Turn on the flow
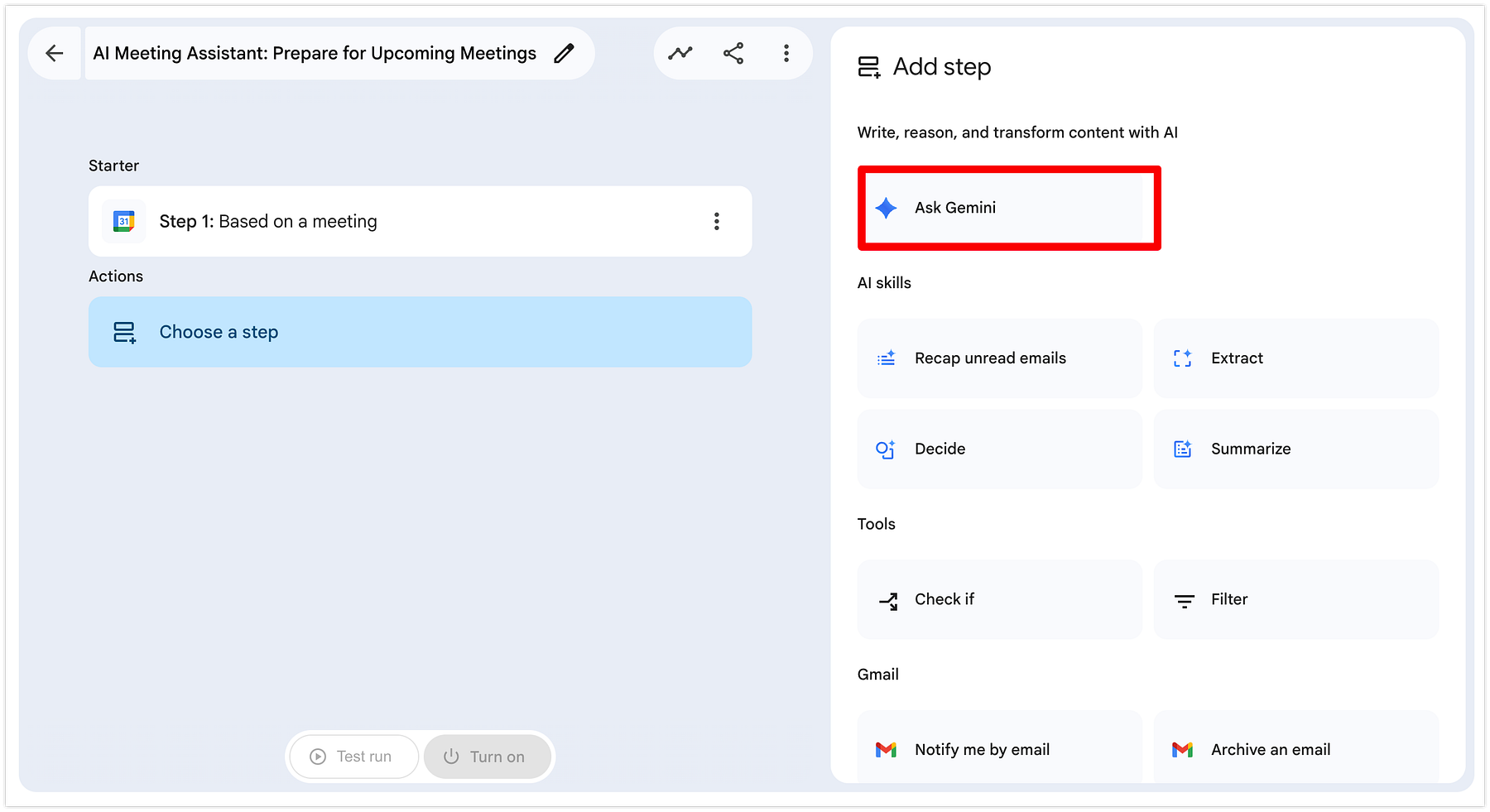This screenshot has width=1490, height=812. pos(488,757)
